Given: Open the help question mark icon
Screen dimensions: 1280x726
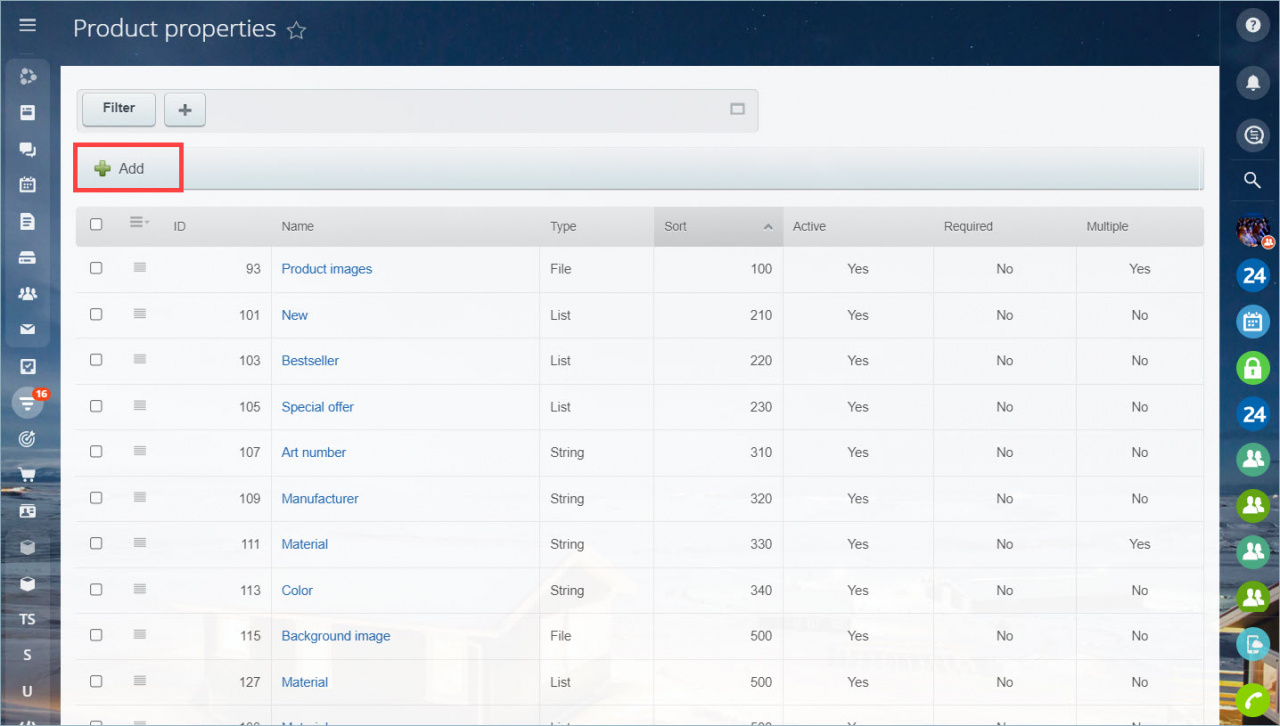Looking at the screenshot, I should pos(1252,27).
